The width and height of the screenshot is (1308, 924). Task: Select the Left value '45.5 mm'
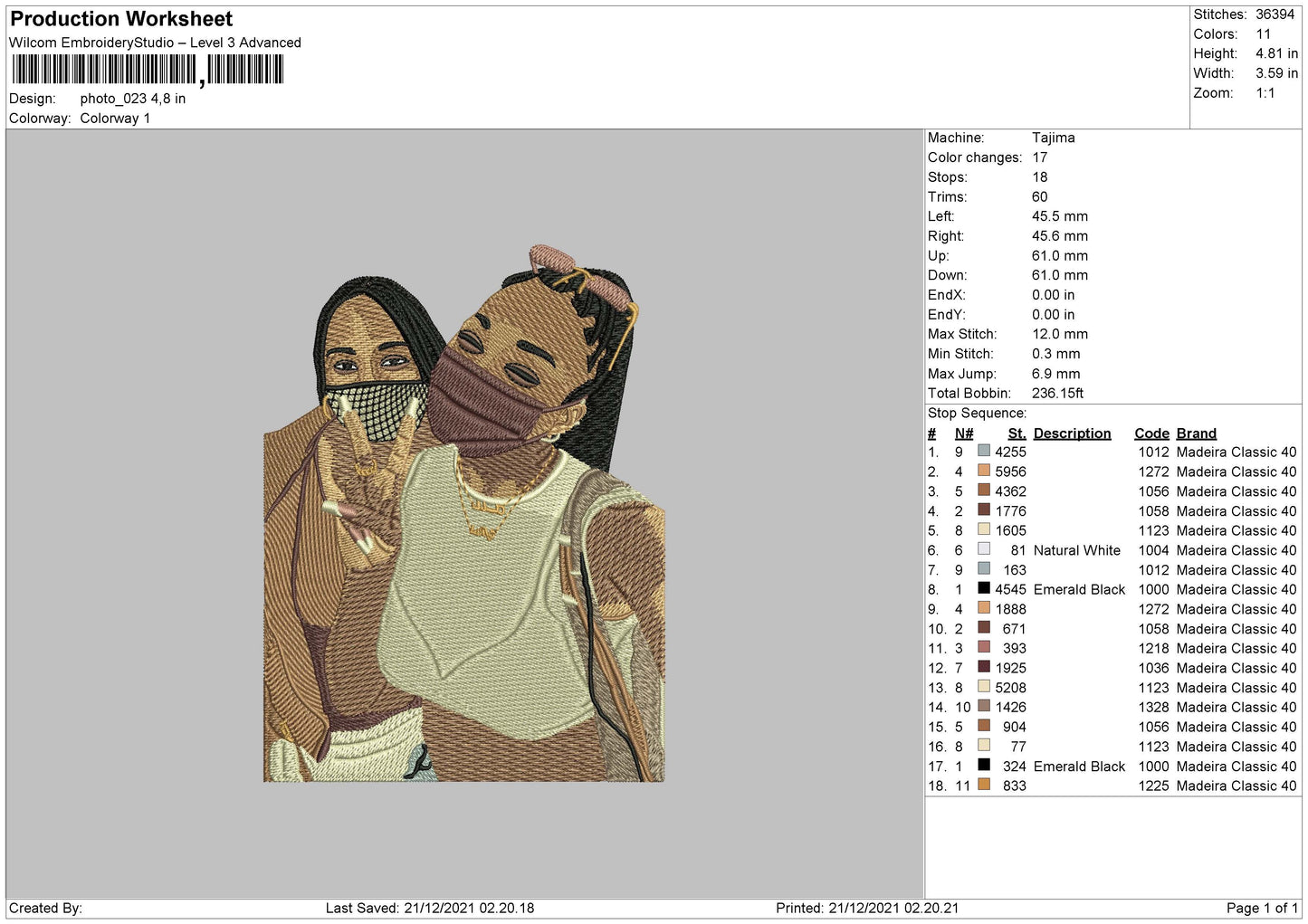pyautogui.click(x=1060, y=216)
